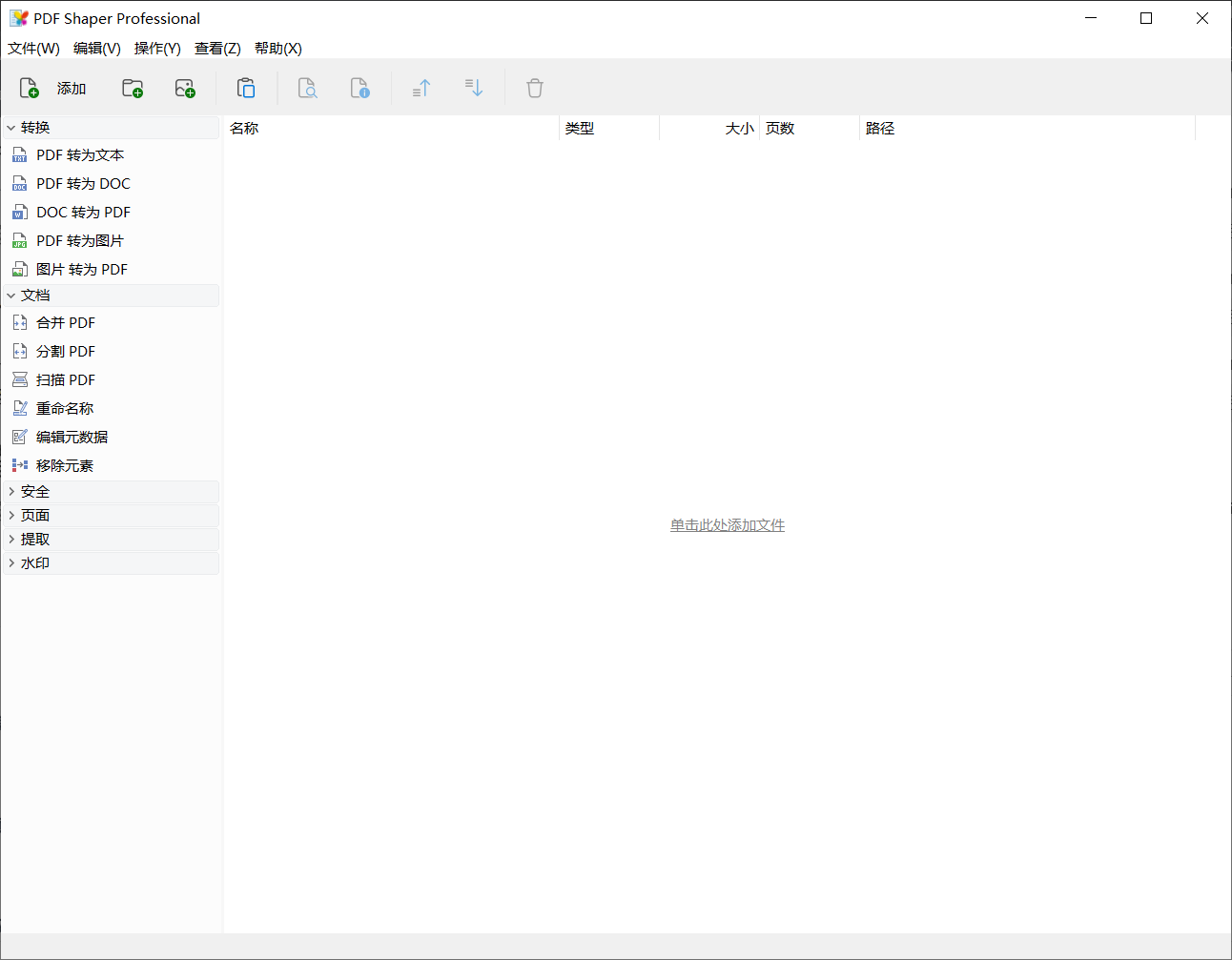1232x960 pixels.
Task: Collapse the 转换 section
Action: tap(32, 127)
